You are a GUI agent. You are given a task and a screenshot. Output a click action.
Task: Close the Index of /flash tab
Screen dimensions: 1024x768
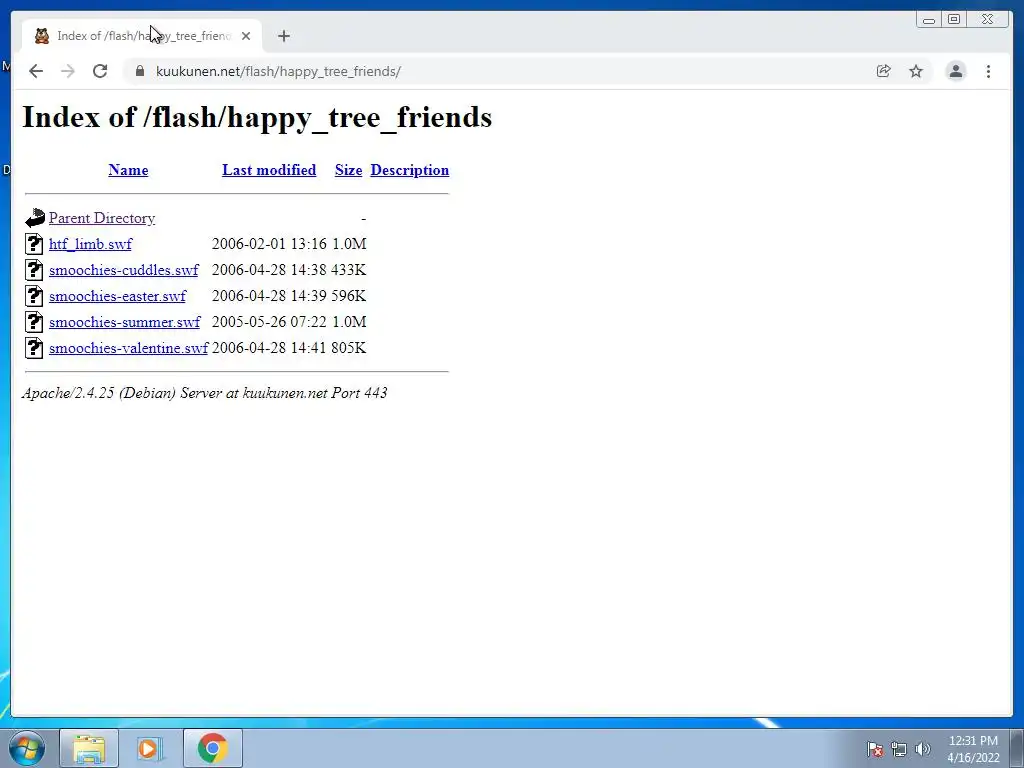(x=246, y=36)
